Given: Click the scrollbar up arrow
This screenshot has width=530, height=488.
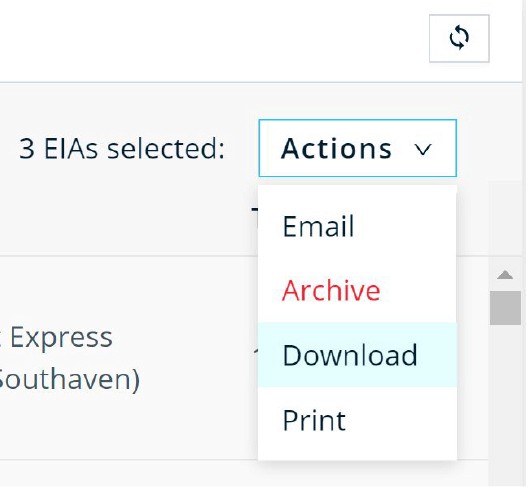Looking at the screenshot, I should coord(505,275).
